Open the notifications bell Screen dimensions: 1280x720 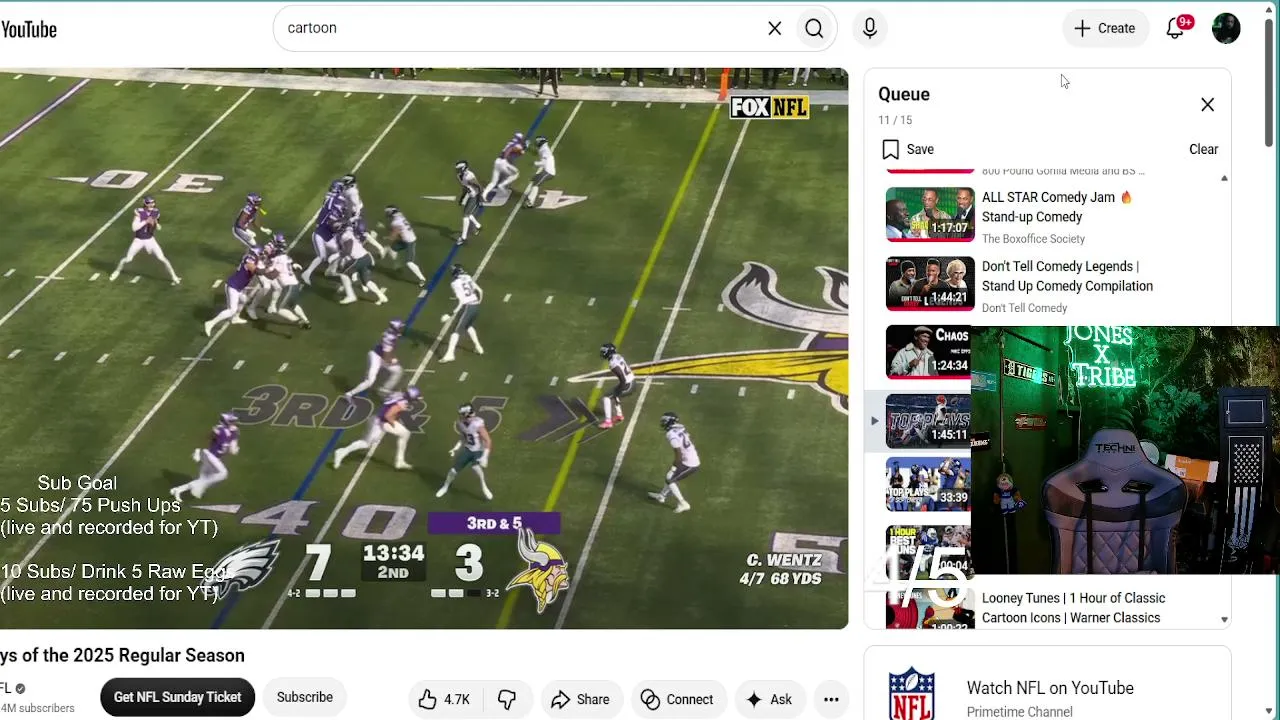(x=1176, y=28)
